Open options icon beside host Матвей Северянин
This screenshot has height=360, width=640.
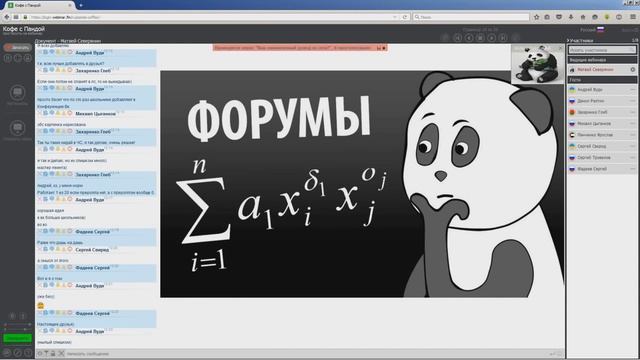pos(633,69)
